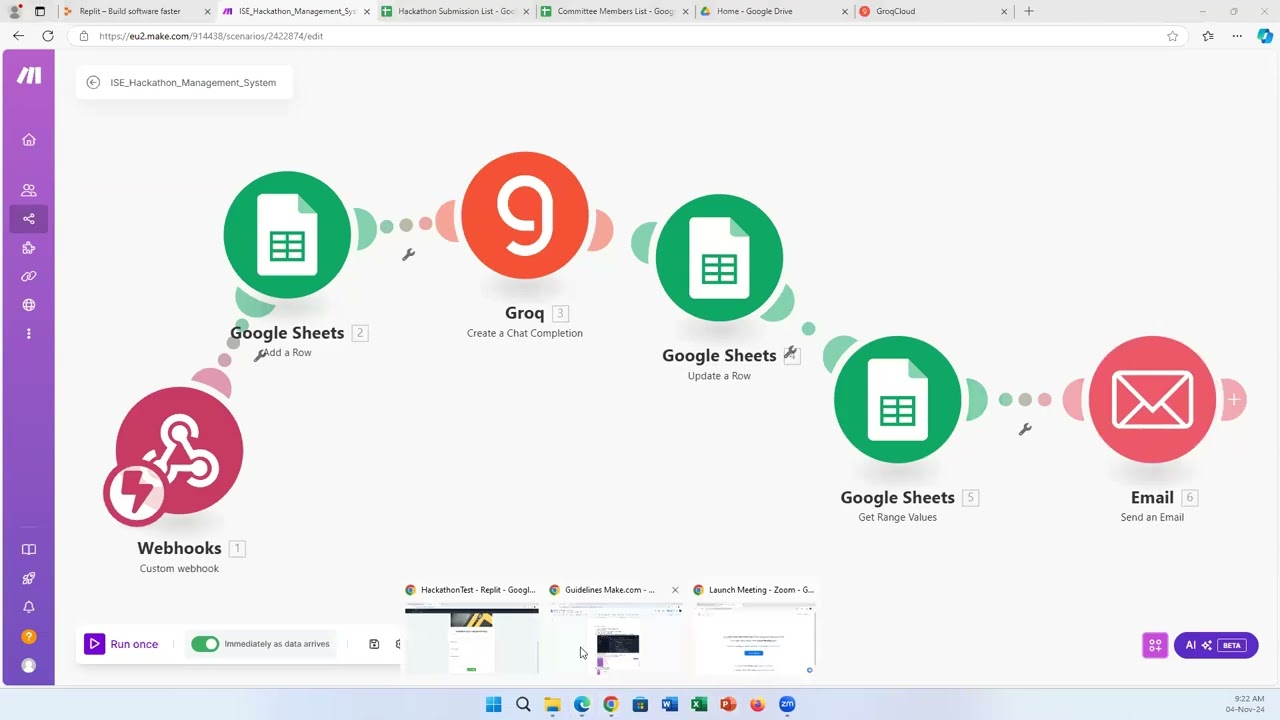Open File Explorer from taskbar
Screen dimensions: 1280x720
[552, 705]
